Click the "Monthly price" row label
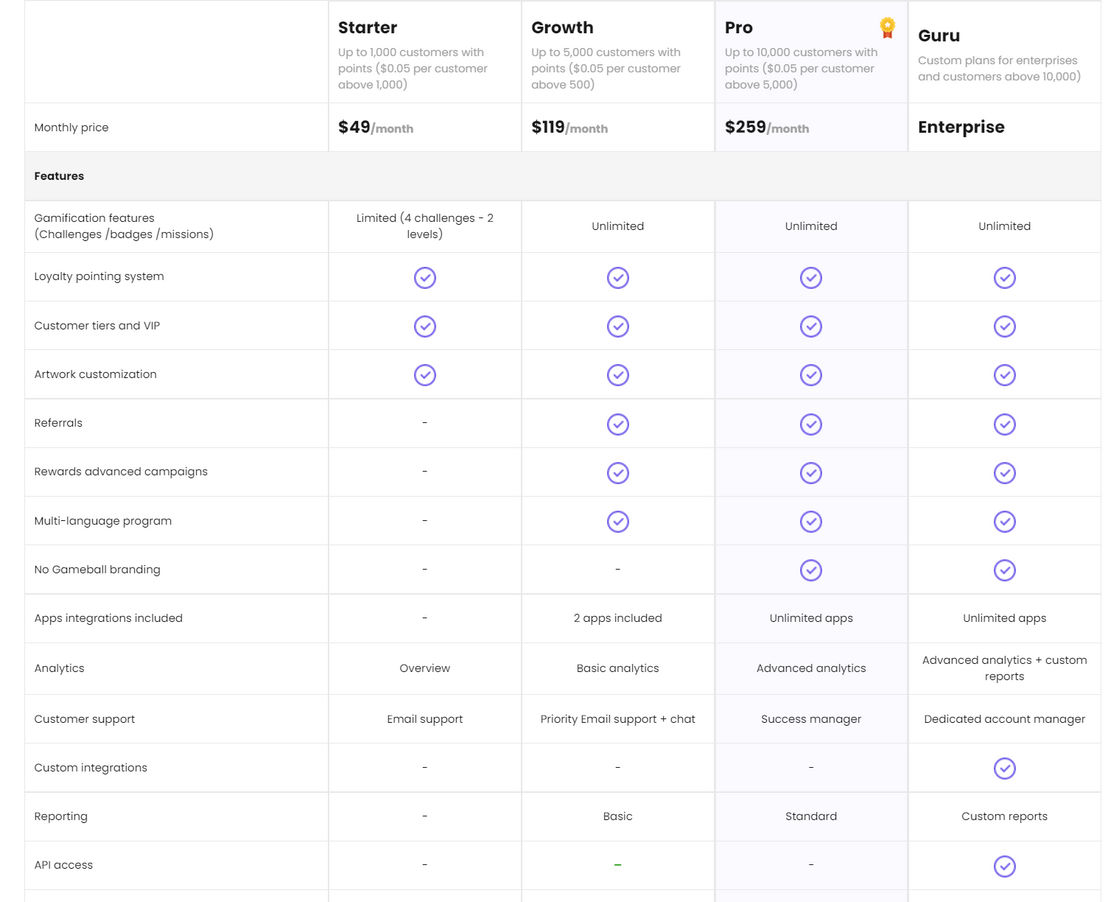Screen dimensions: 1108x902 [71, 127]
